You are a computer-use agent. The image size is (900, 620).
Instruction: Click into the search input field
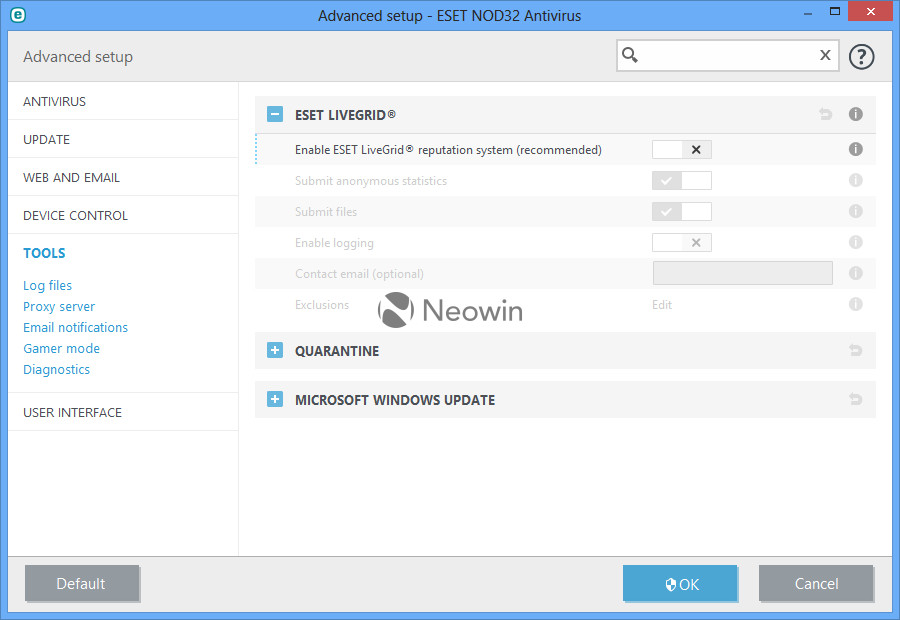pos(728,55)
